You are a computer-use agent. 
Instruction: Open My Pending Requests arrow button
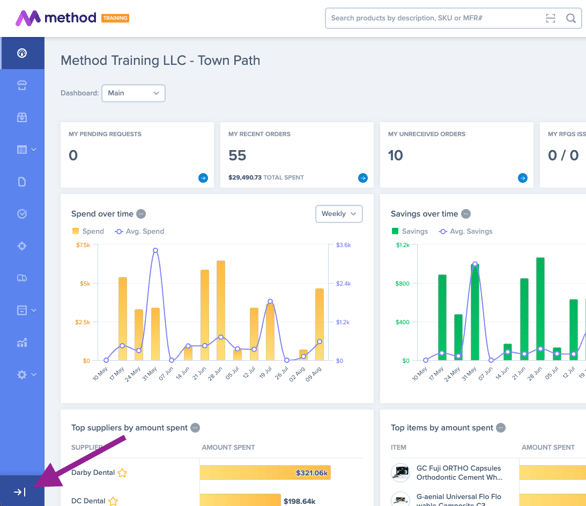tap(203, 178)
